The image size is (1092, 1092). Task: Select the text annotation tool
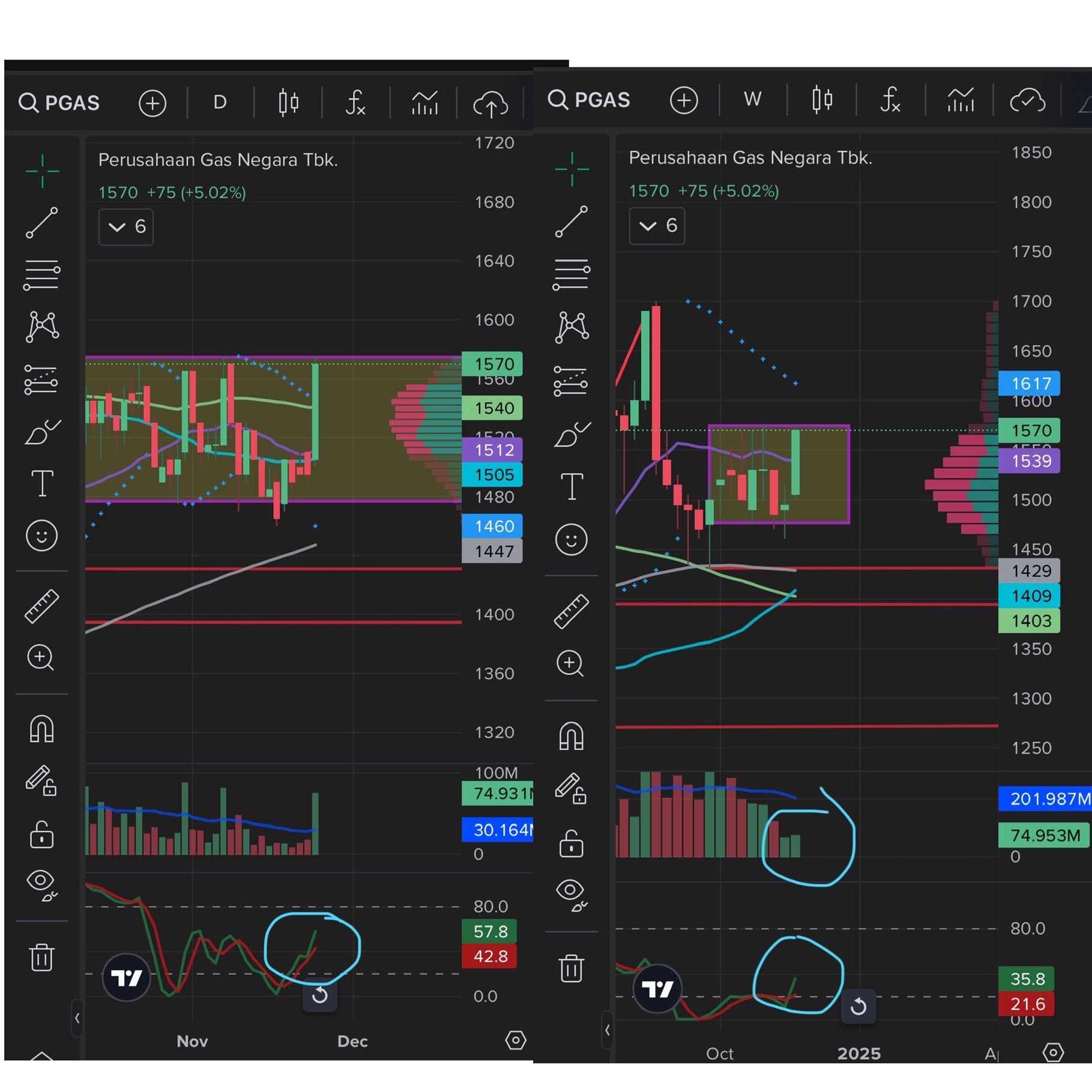42,484
